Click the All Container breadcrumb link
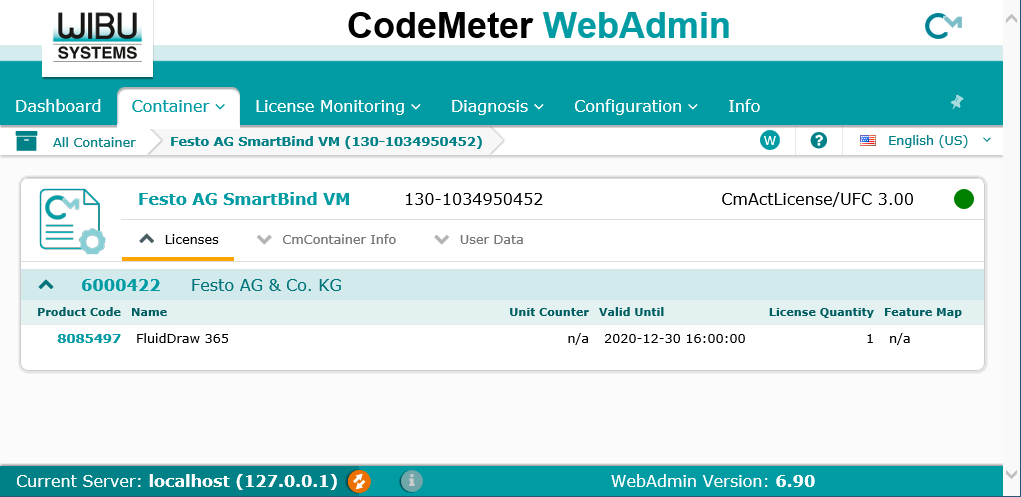 (94, 142)
